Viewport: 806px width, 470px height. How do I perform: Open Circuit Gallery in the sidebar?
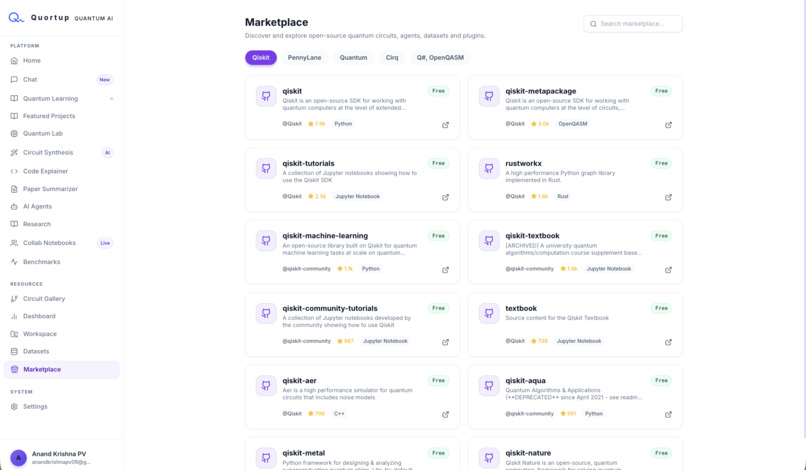click(x=62, y=299)
